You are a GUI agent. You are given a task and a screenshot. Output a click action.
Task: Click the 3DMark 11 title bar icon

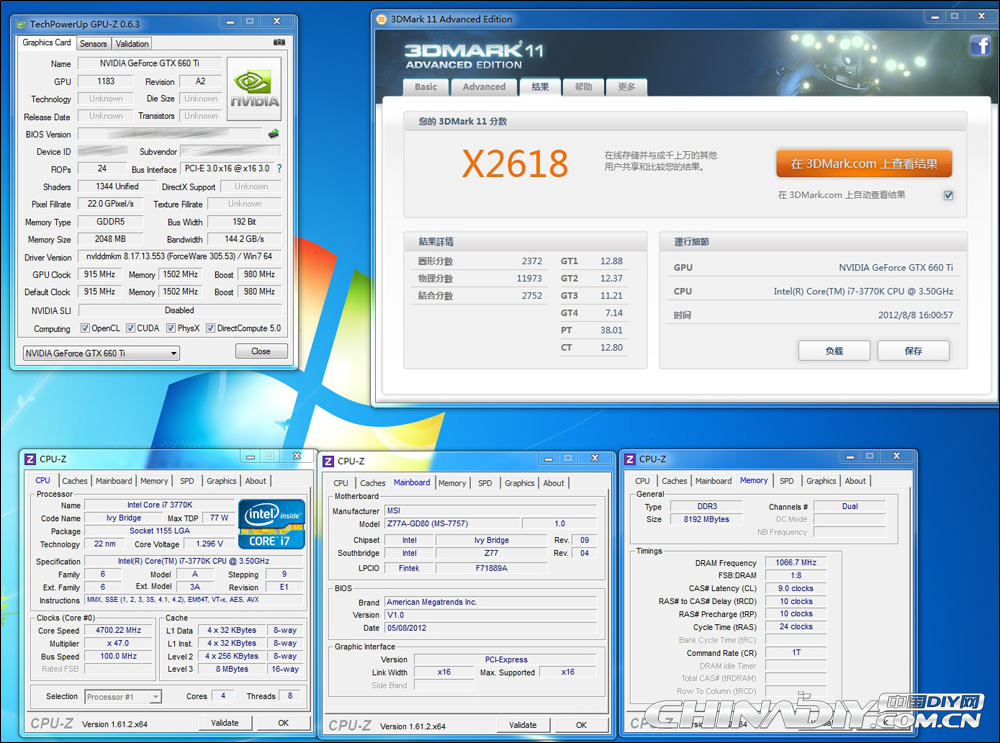381,19
